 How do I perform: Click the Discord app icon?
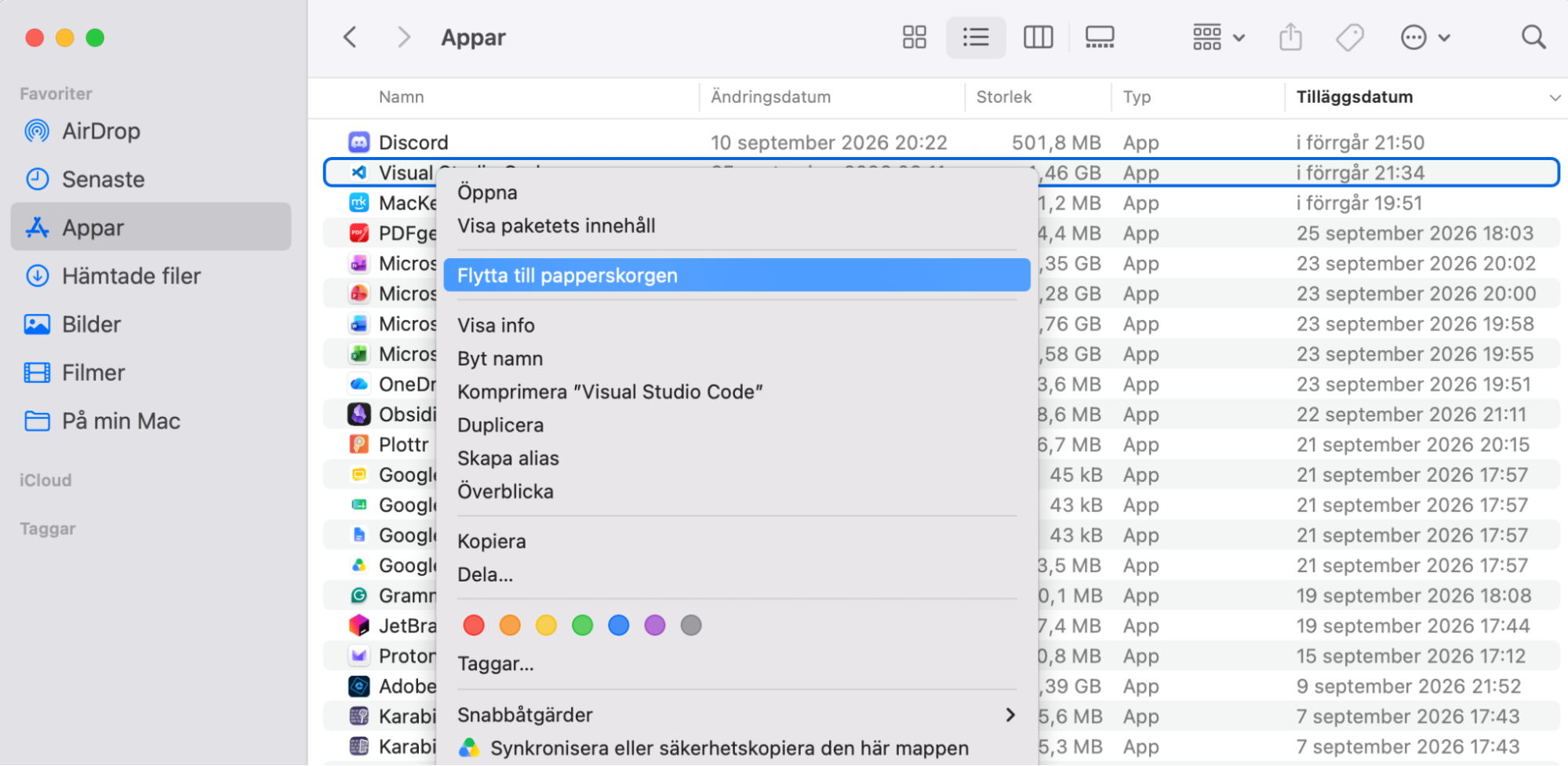[358, 142]
